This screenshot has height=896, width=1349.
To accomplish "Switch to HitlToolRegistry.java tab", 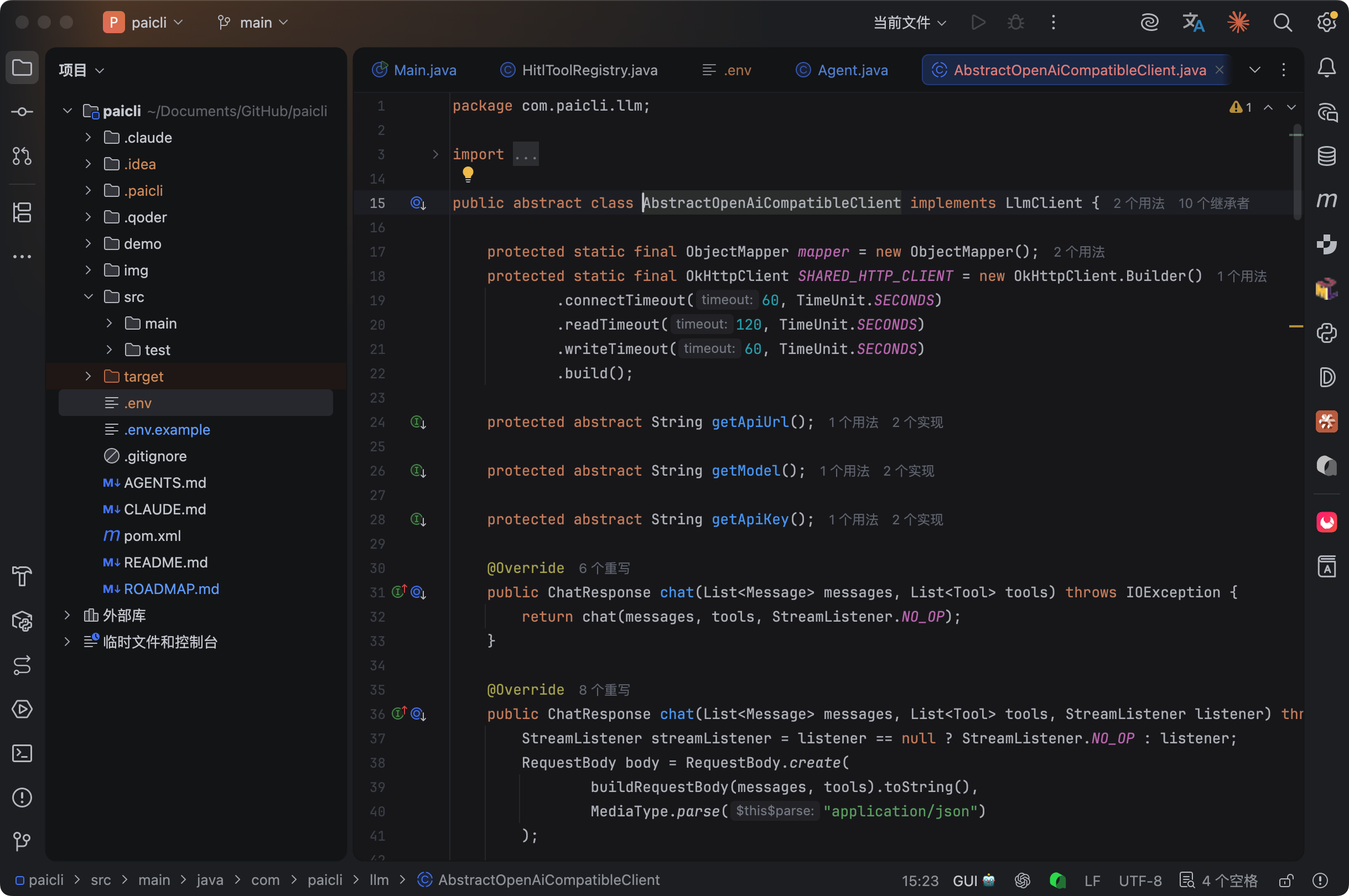I will click(x=589, y=70).
